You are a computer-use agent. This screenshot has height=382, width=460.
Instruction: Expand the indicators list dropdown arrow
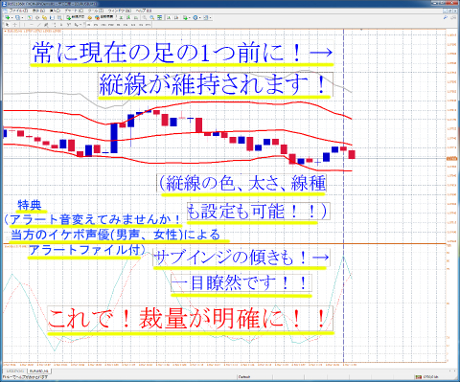[x=190, y=18]
